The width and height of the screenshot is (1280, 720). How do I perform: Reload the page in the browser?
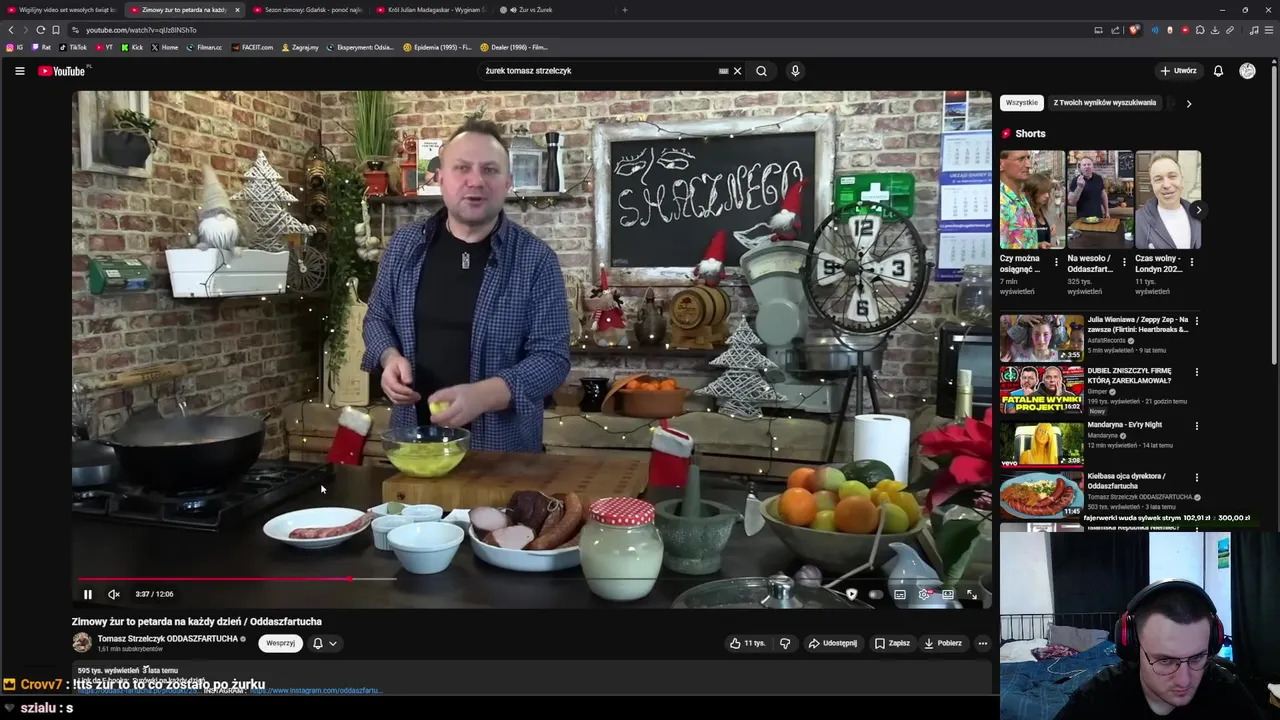pos(40,30)
